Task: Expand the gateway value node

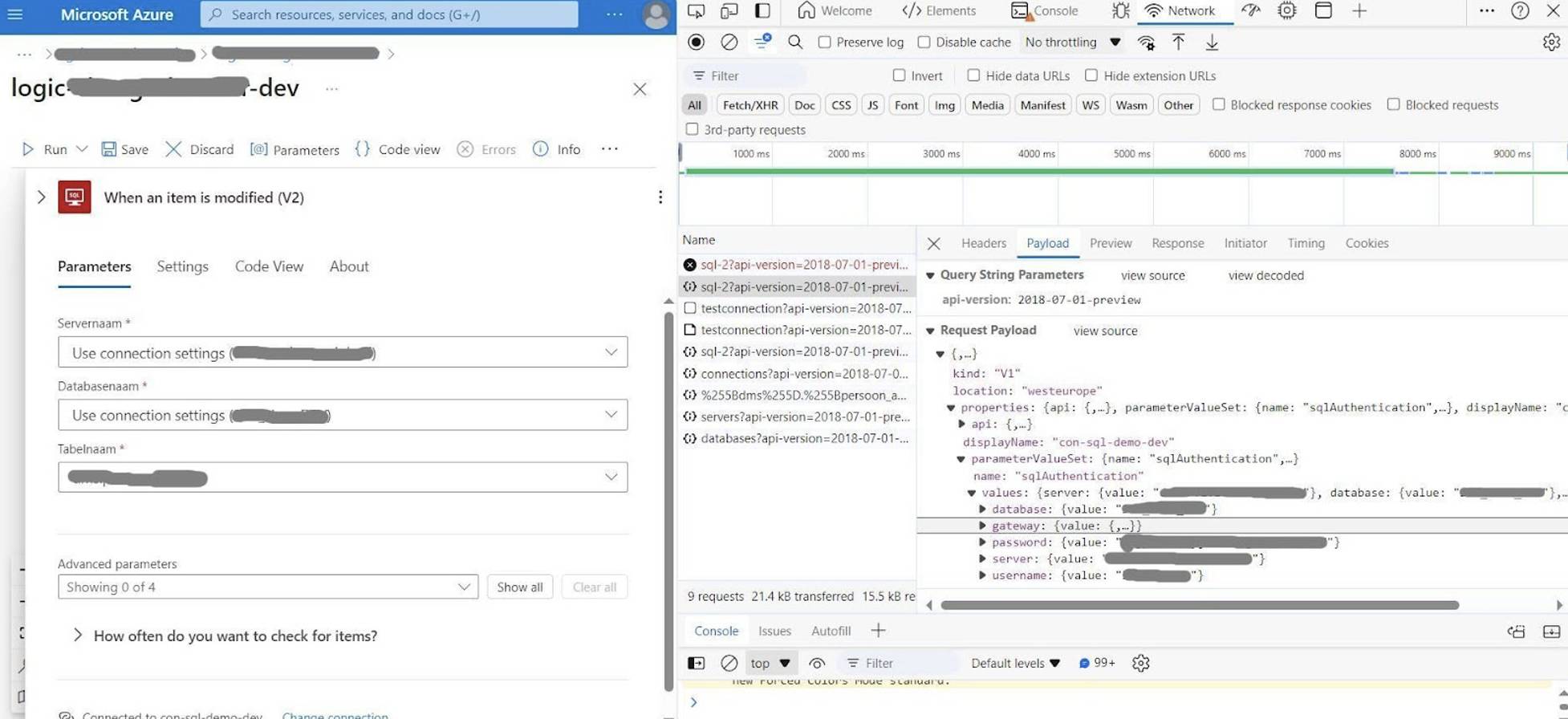Action: [x=982, y=526]
